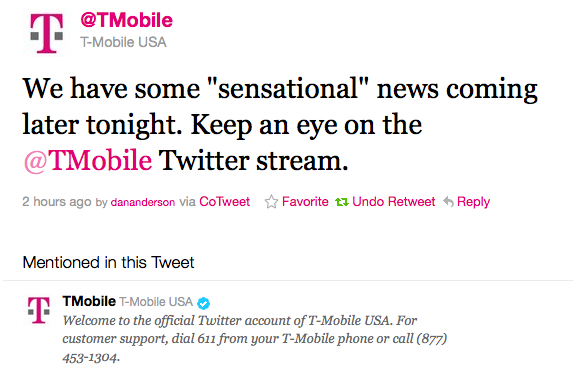
Task: Open the dananderson author link
Action: point(143,202)
